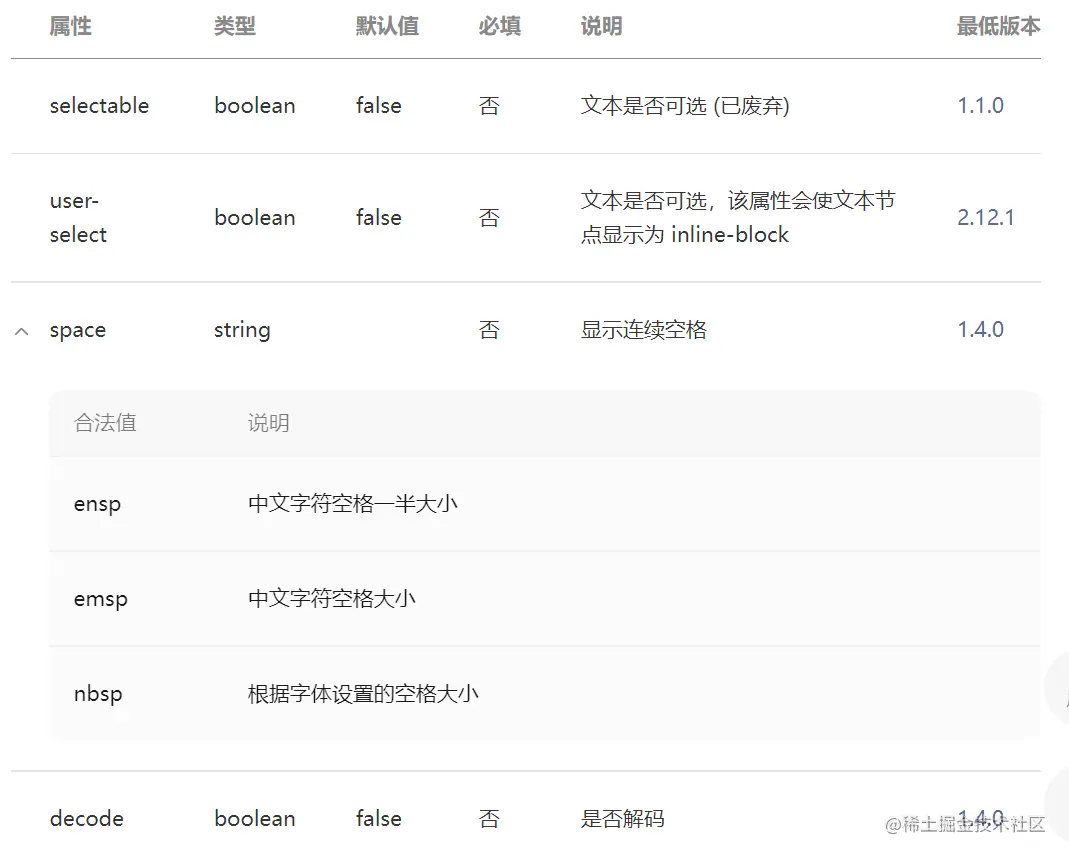
Task: Click the 'nbsp' legal value
Action: pyautogui.click(x=98, y=694)
